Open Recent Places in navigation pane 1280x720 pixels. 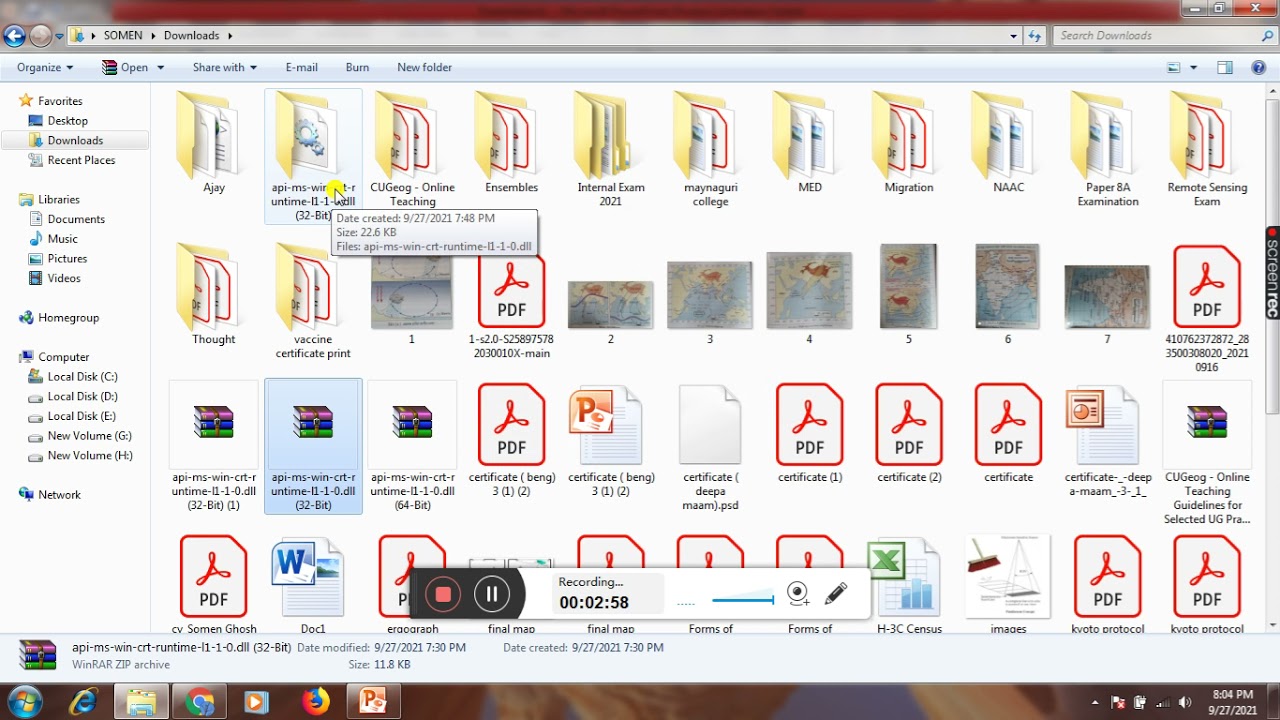(81, 160)
